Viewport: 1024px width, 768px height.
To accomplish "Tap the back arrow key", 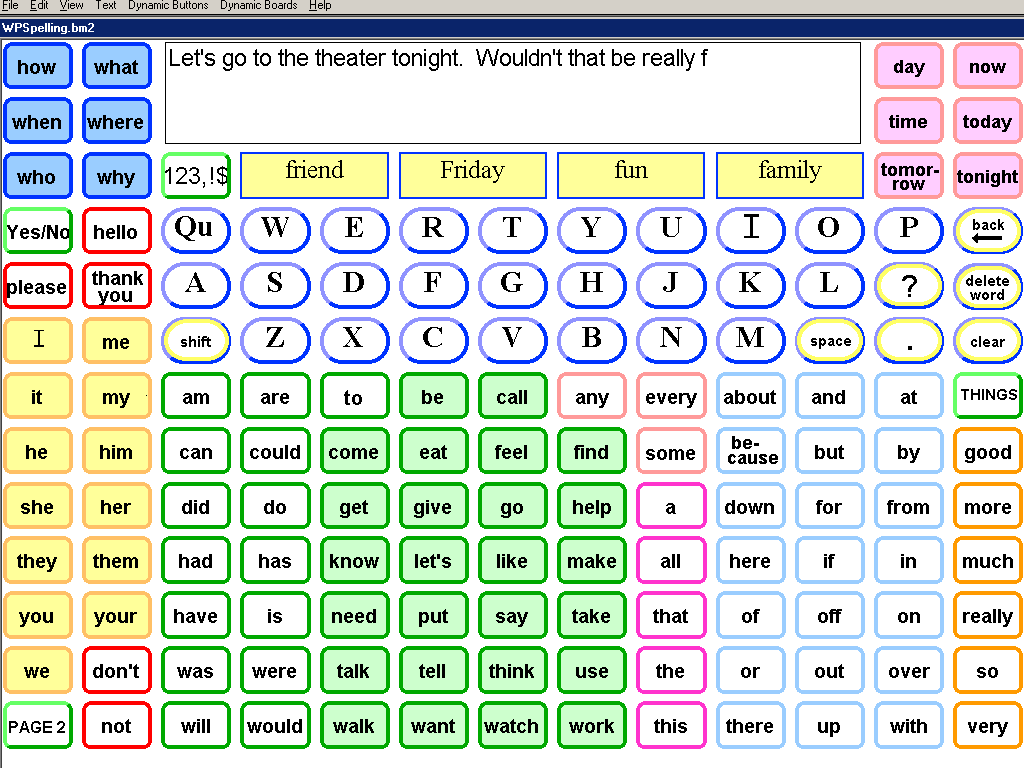I will tap(987, 231).
